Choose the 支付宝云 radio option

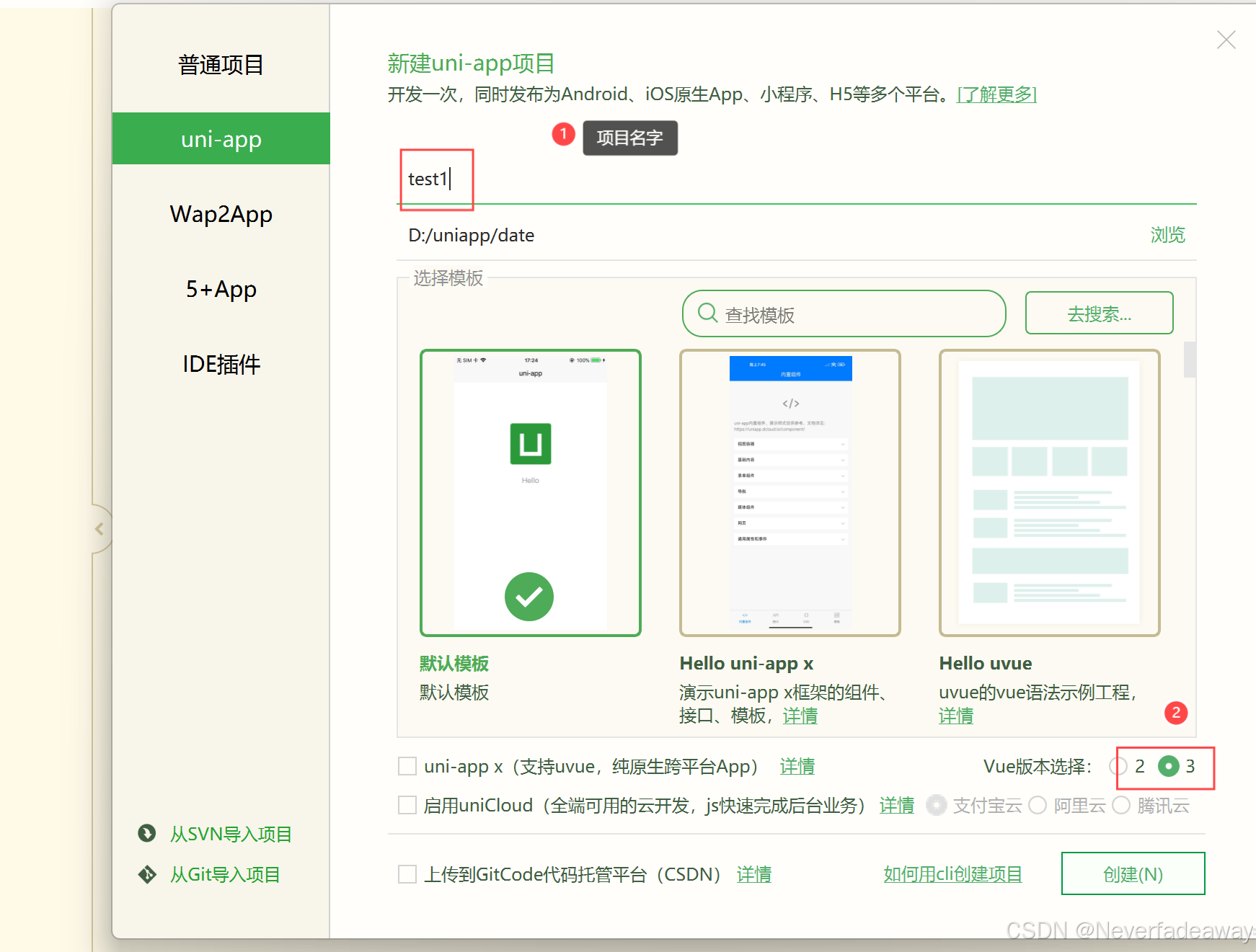pos(937,805)
